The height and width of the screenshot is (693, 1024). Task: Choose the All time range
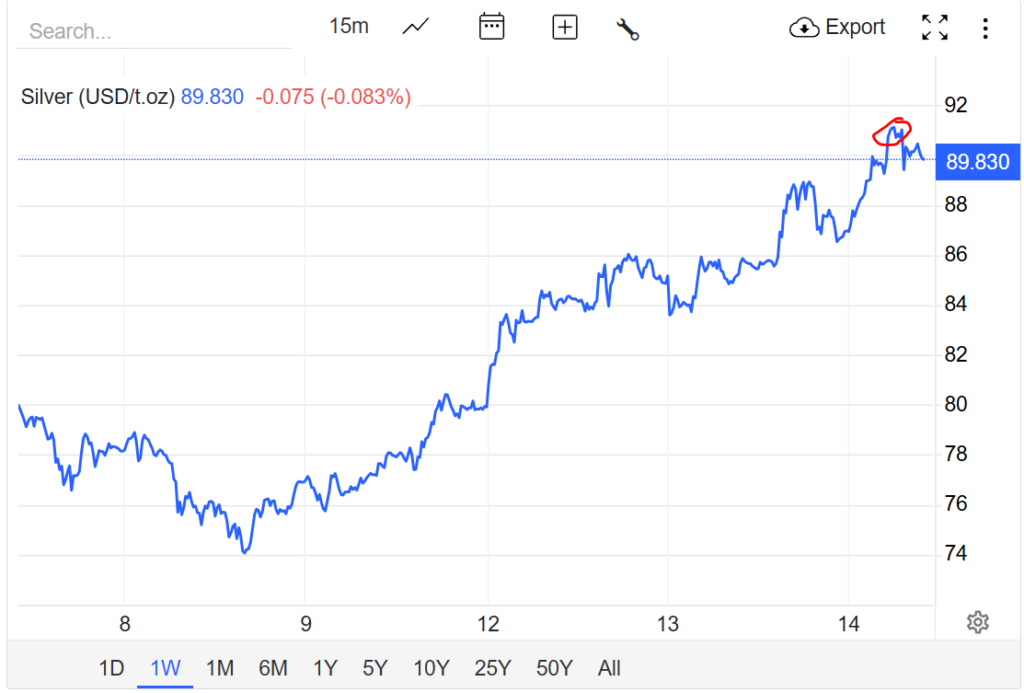[609, 668]
